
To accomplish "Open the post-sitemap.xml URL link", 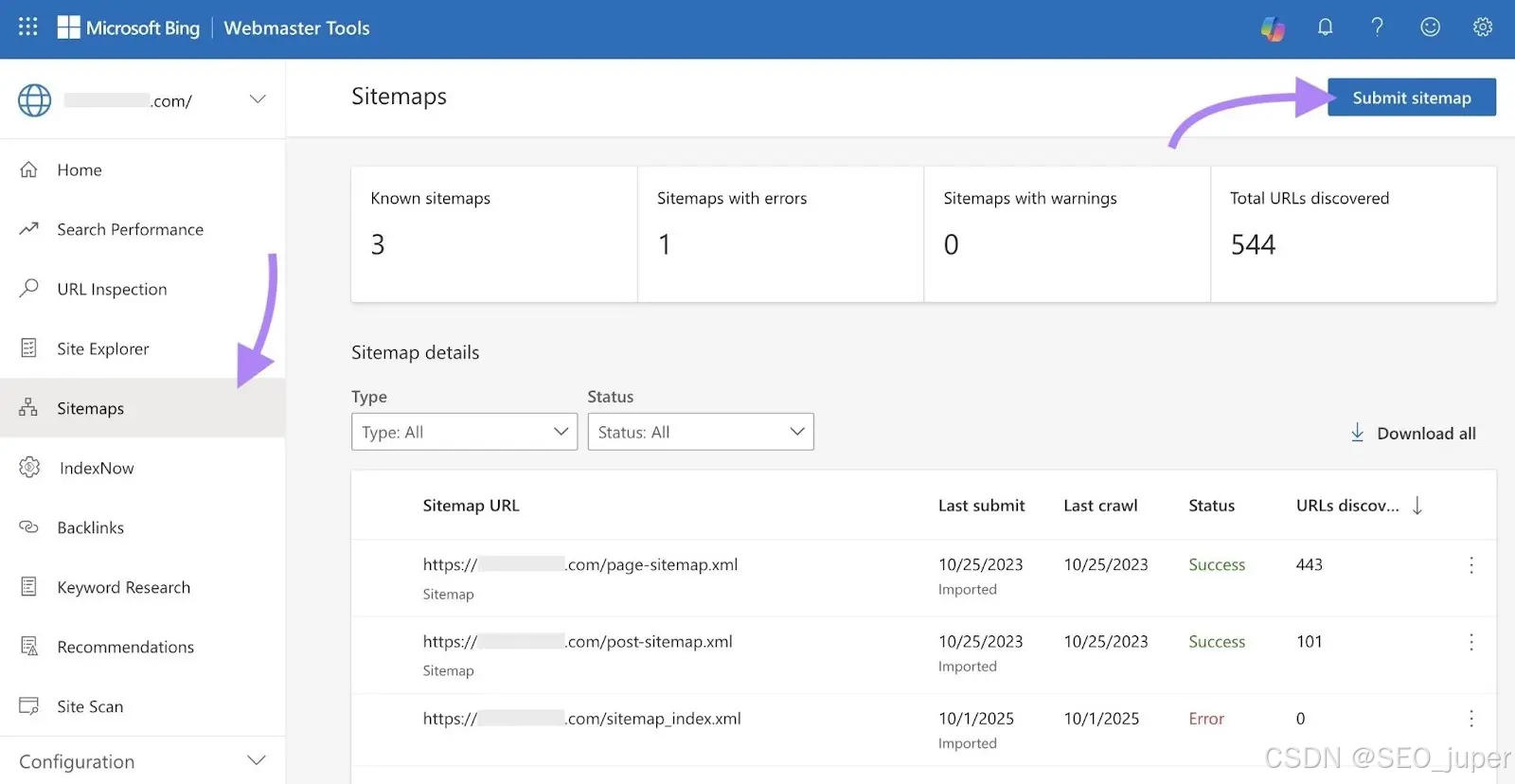I will (578, 642).
